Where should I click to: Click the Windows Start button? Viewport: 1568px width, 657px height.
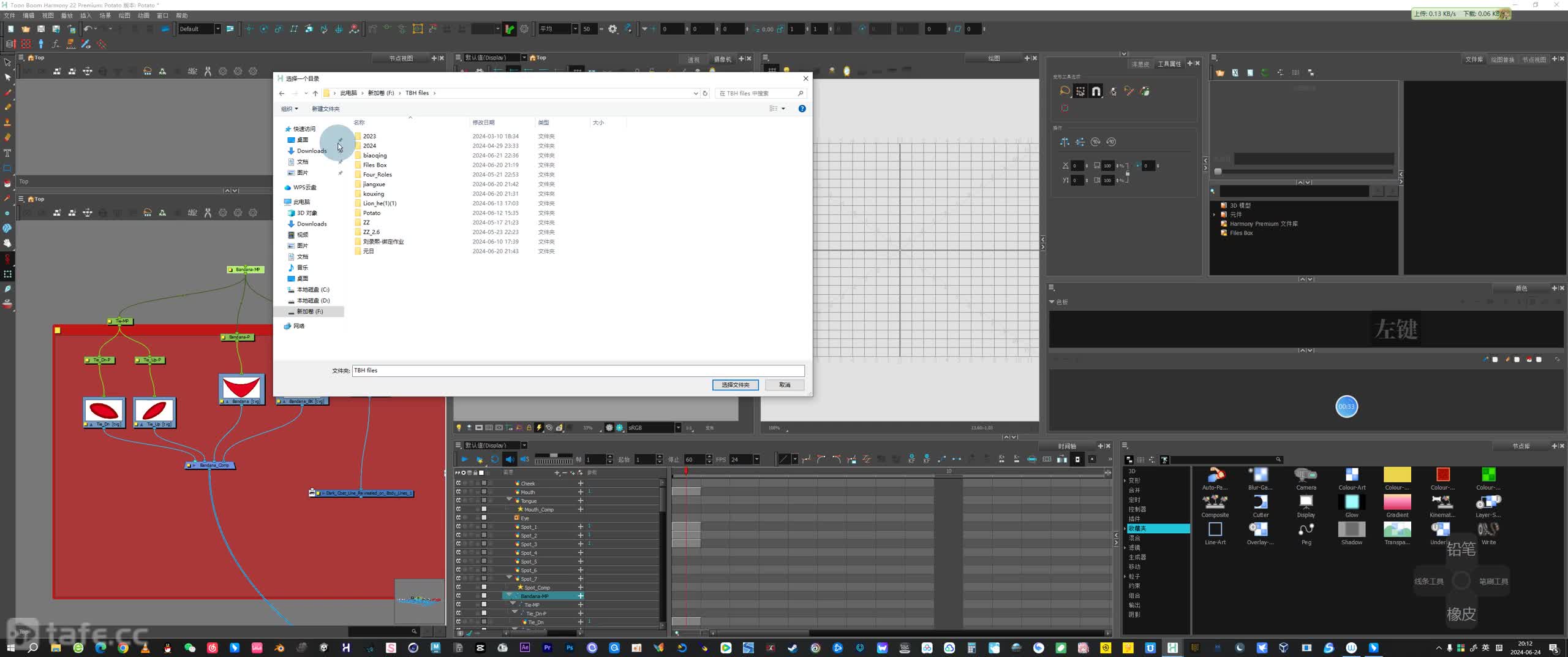(10, 648)
